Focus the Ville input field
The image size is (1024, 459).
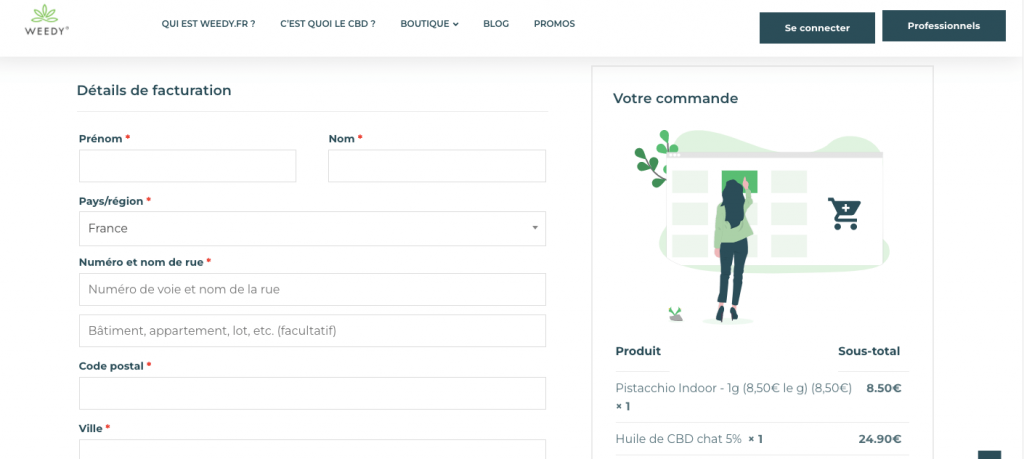tap(312, 449)
